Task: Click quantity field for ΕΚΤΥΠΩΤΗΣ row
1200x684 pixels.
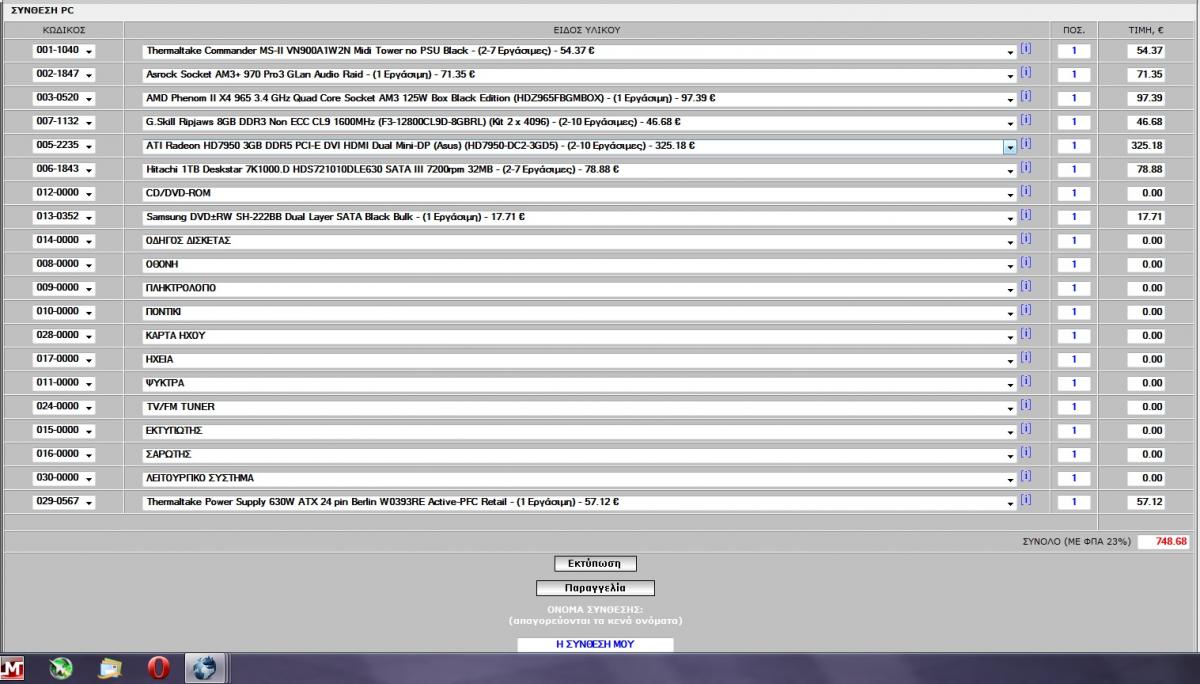Action: click(1074, 431)
